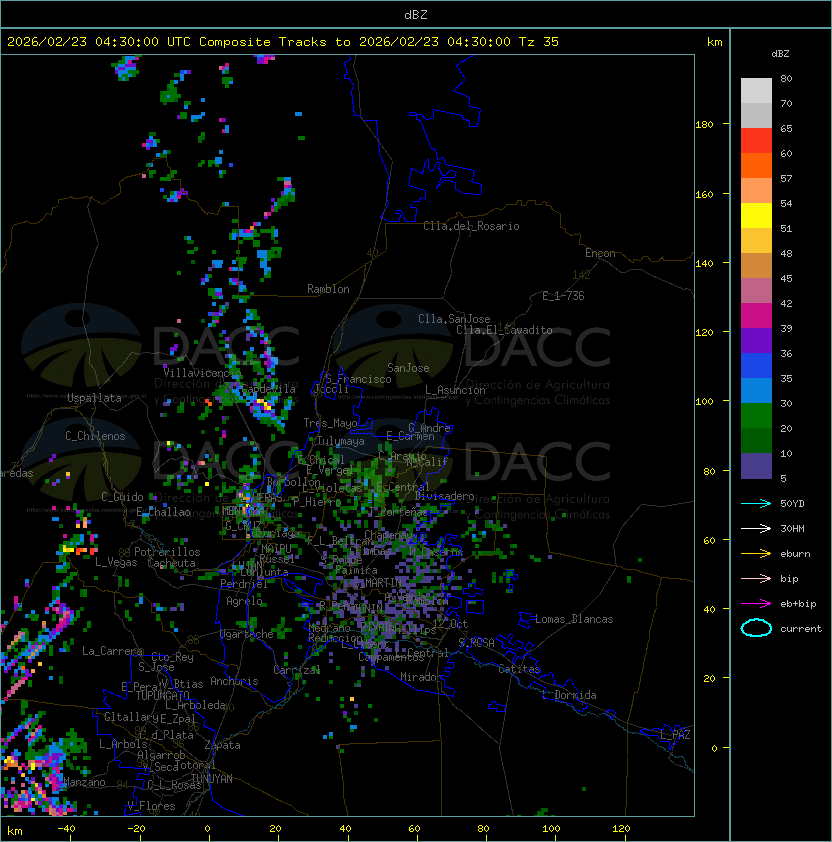Click the cyan 'current' ellipse legend icon
This screenshot has width=832, height=842.
pos(756,628)
